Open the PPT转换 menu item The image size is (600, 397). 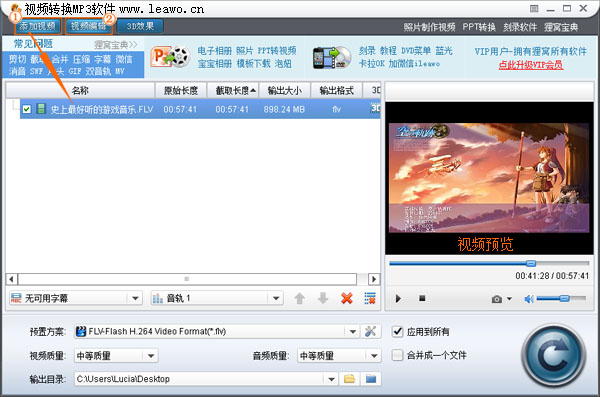click(x=479, y=27)
